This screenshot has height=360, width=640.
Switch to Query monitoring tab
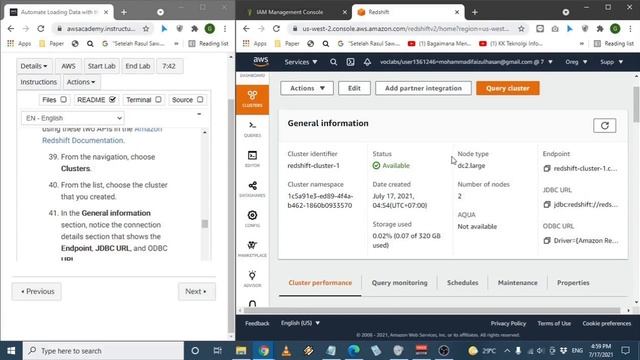(399, 282)
